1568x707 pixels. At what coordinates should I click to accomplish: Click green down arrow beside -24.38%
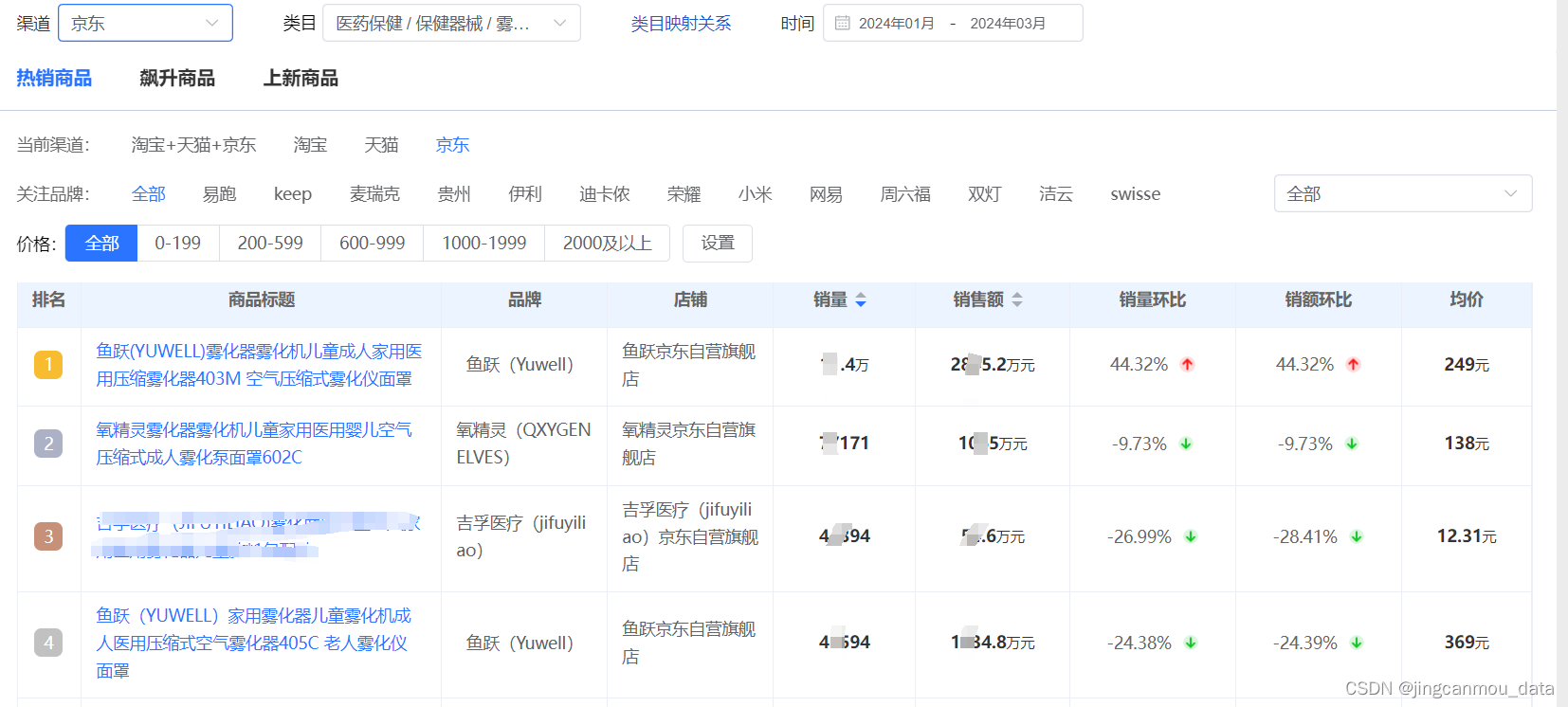[1191, 643]
